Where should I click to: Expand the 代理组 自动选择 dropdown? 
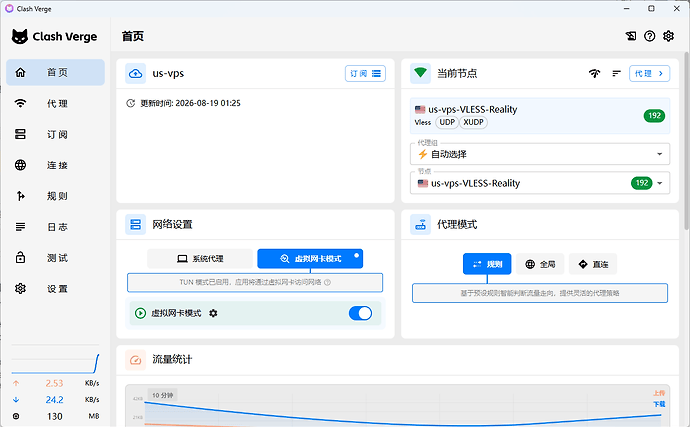(x=540, y=154)
